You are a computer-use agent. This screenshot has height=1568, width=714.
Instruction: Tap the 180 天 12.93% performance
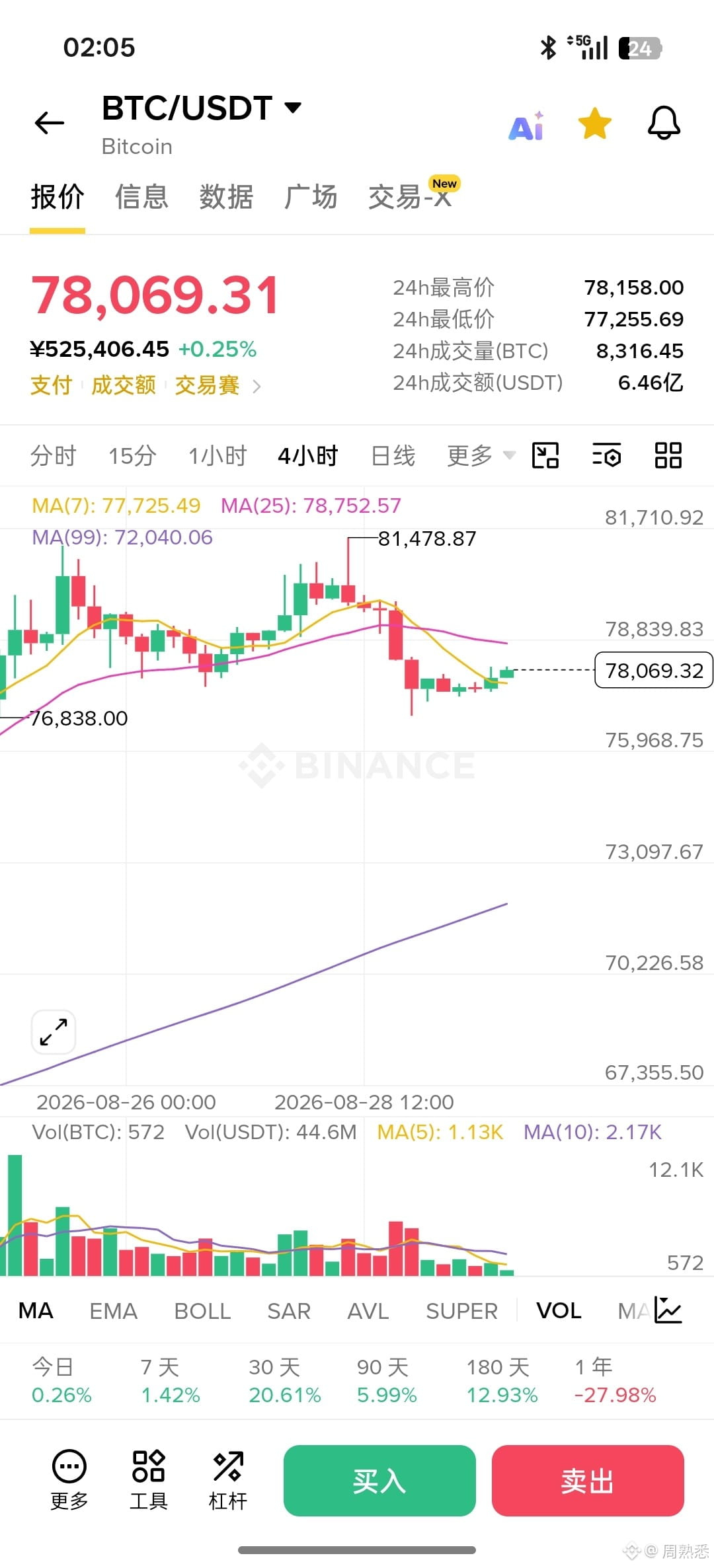pos(502,1381)
